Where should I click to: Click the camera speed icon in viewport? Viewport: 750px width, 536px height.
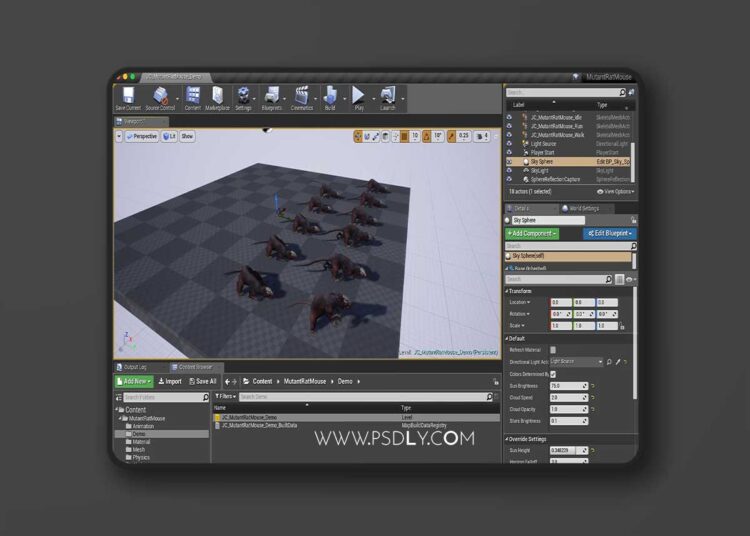tap(482, 137)
